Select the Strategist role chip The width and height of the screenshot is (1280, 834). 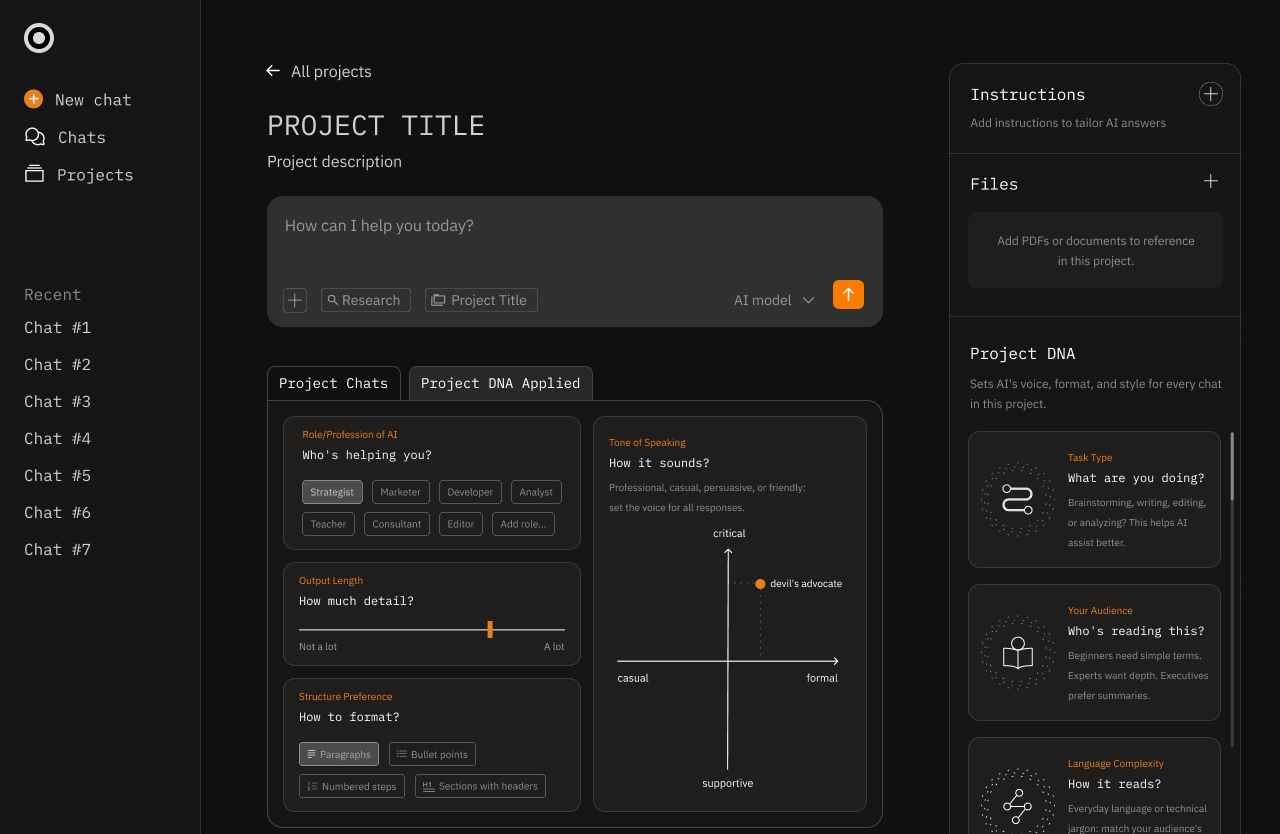(332, 492)
